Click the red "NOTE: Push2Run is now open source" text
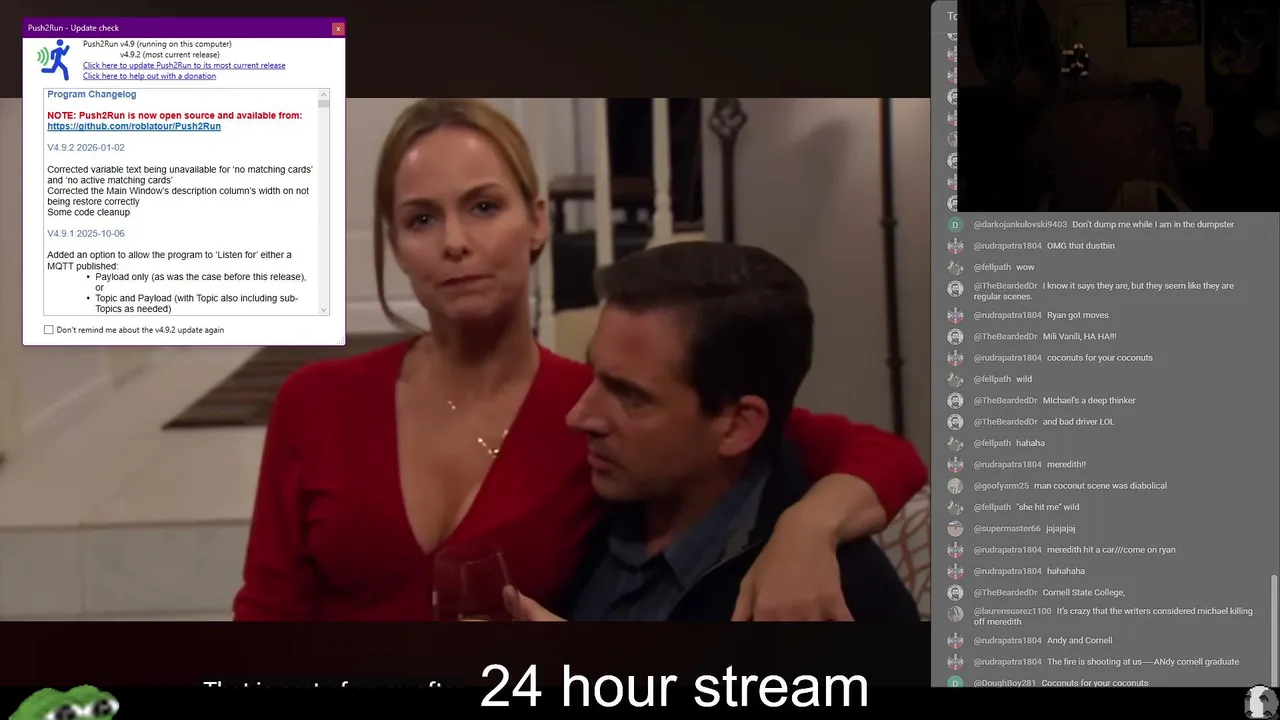The width and height of the screenshot is (1280, 720). point(175,116)
